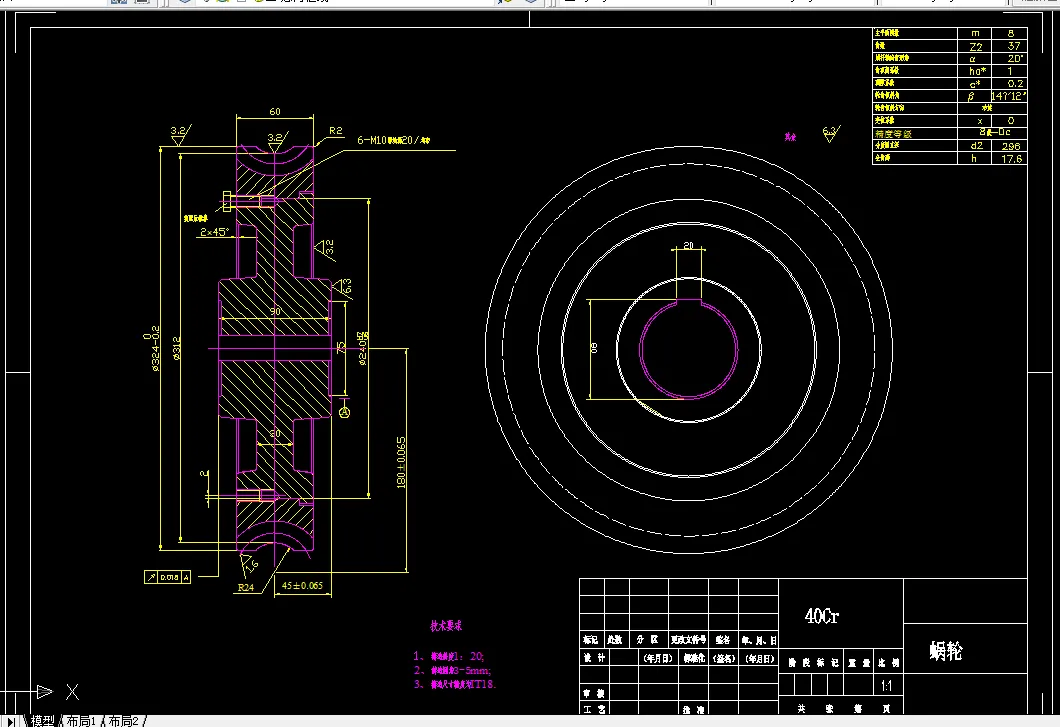Select the 20 keyway width dimension in circular view
The height and width of the screenshot is (727, 1060).
click(688, 245)
